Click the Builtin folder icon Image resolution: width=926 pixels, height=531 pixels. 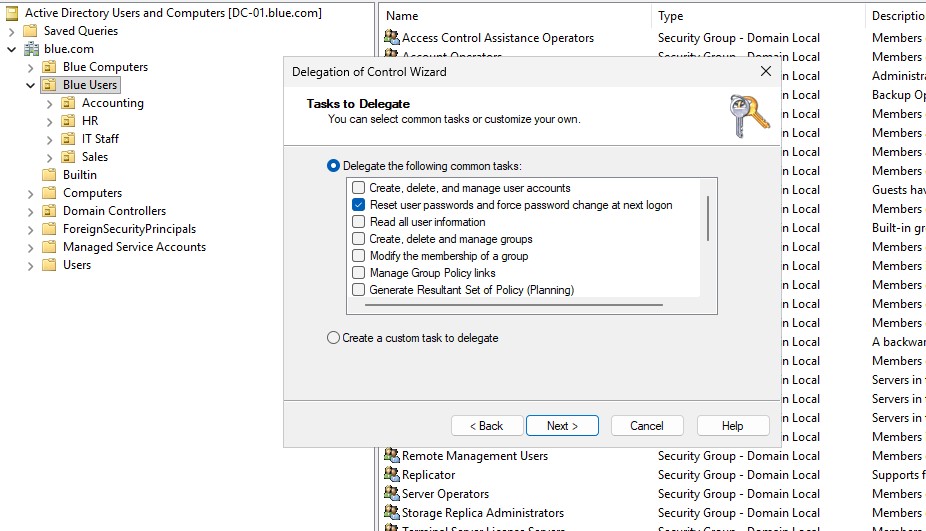tap(50, 175)
